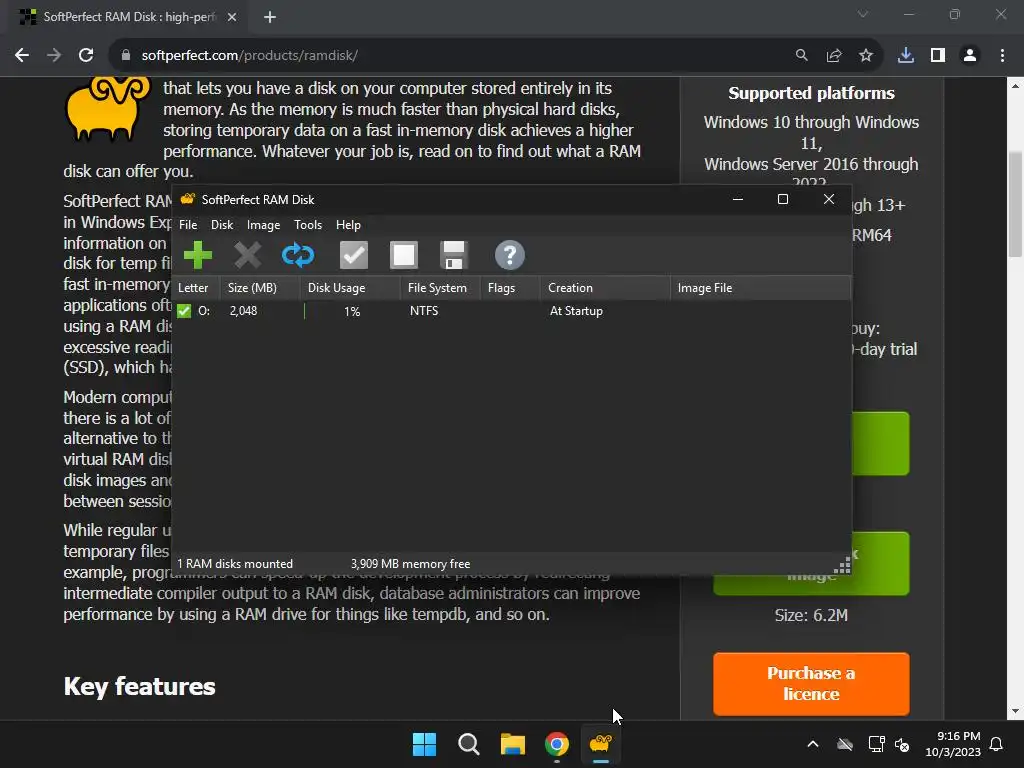
Task: Click the browser back arrow
Action: tap(22, 56)
